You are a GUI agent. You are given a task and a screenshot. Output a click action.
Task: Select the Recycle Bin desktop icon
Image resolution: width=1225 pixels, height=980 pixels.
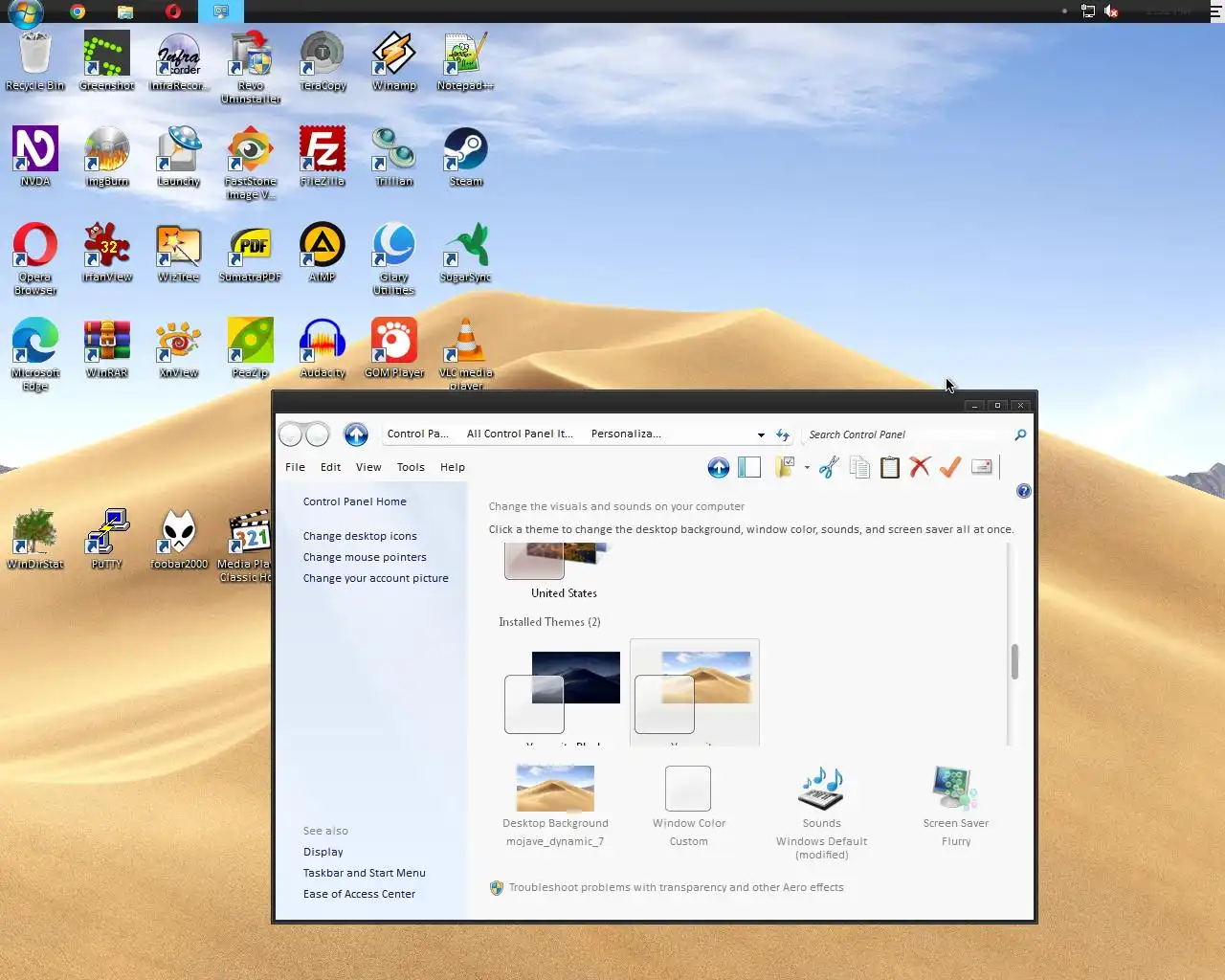click(x=34, y=61)
